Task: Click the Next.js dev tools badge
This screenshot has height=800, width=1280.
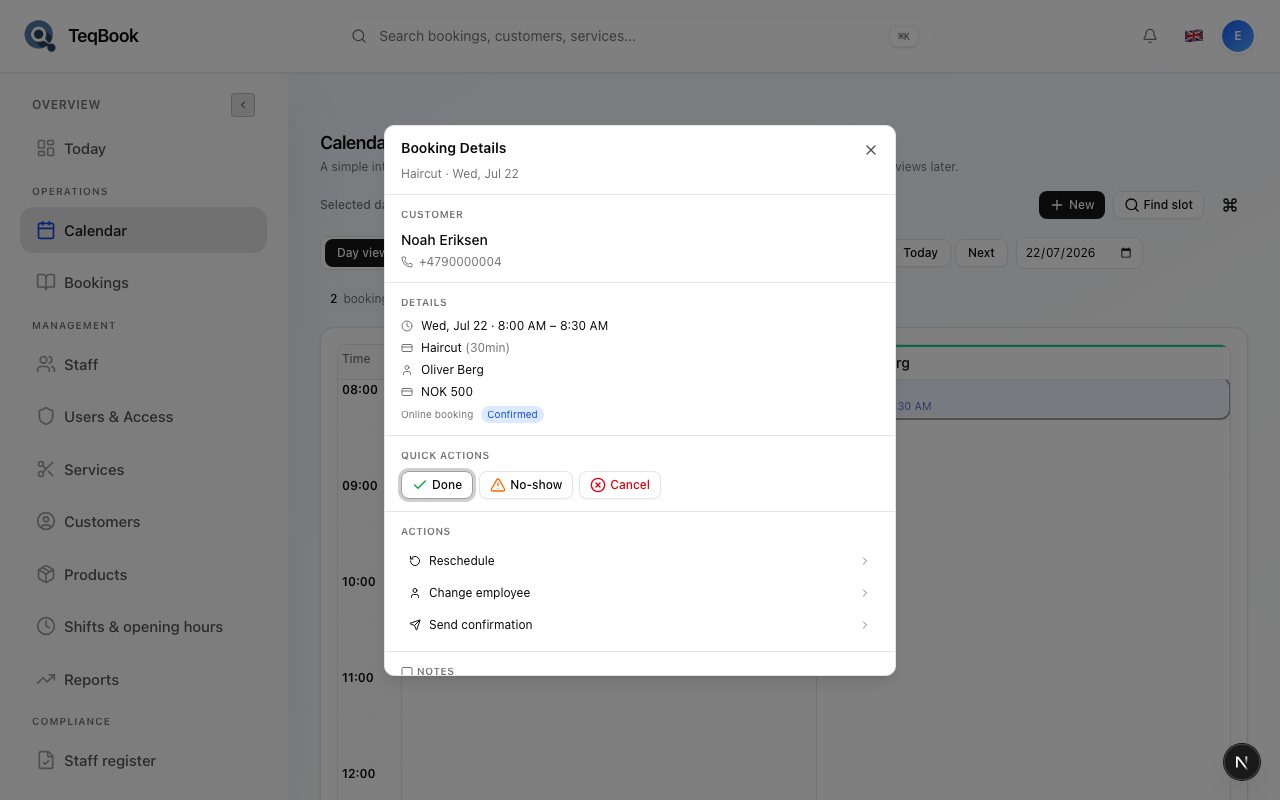Action: coord(1242,762)
